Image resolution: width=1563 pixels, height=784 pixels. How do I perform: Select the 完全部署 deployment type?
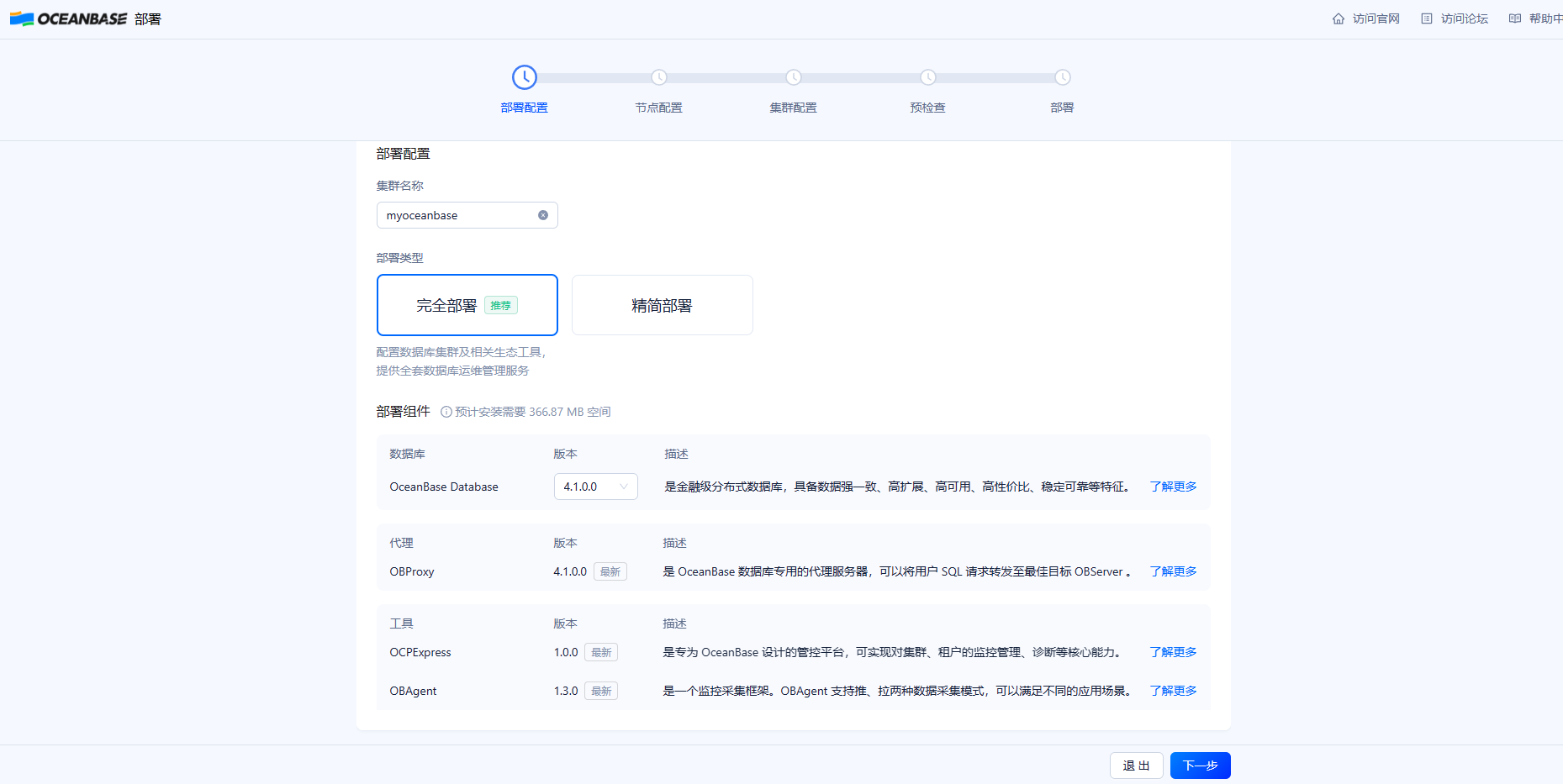point(467,305)
